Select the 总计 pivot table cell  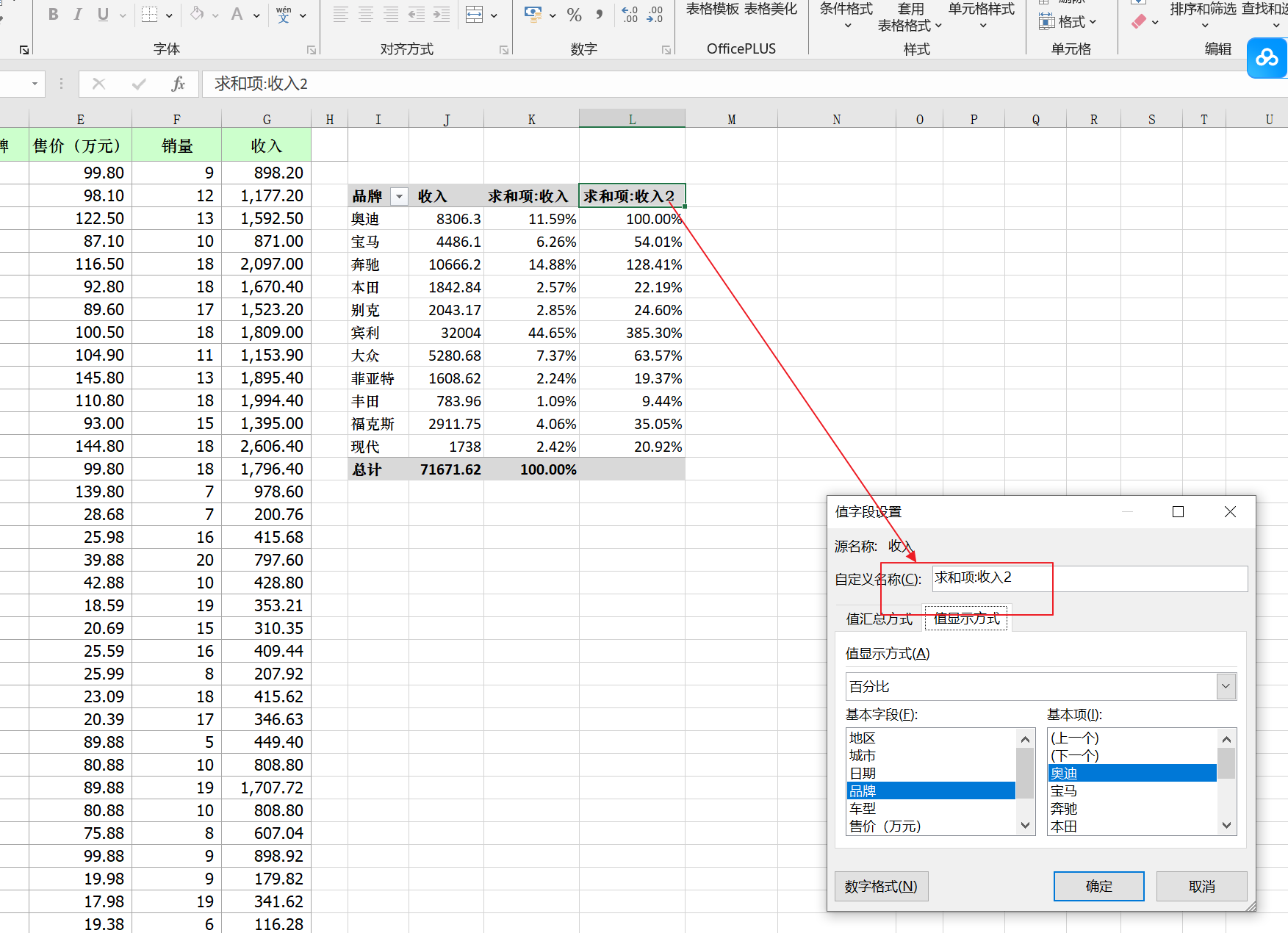[x=378, y=469]
